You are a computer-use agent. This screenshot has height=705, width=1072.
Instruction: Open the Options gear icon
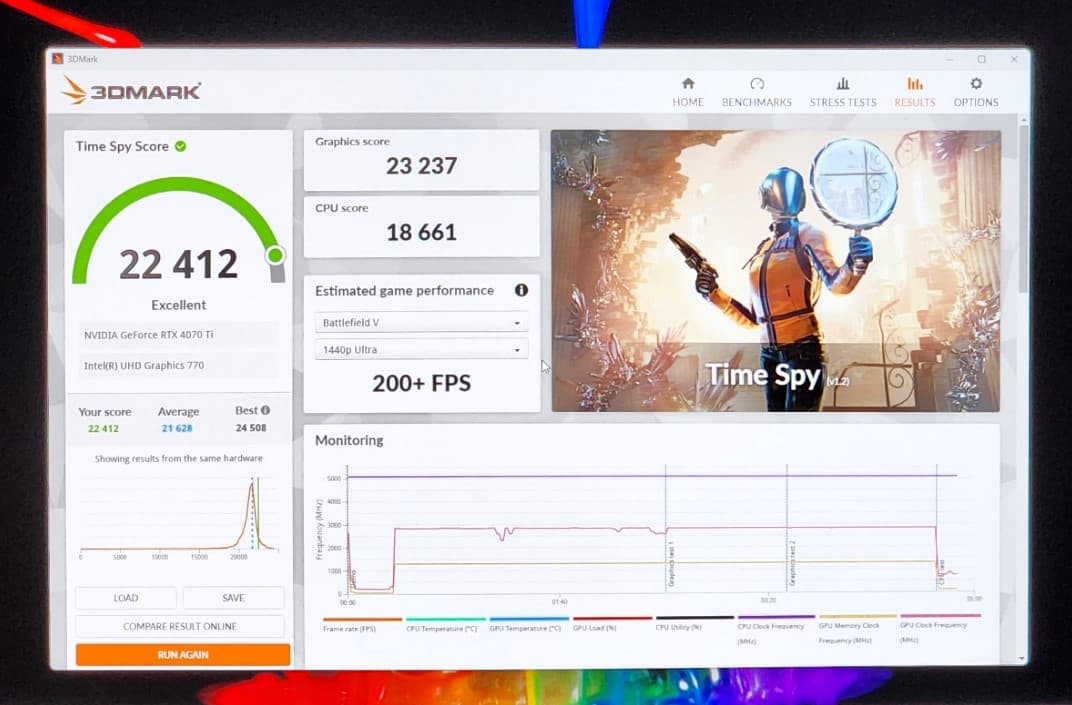[976, 83]
